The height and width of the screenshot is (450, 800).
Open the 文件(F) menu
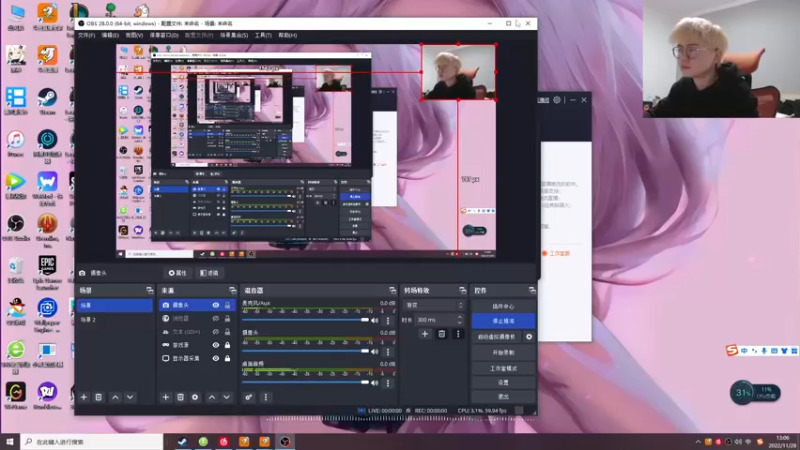pos(86,35)
